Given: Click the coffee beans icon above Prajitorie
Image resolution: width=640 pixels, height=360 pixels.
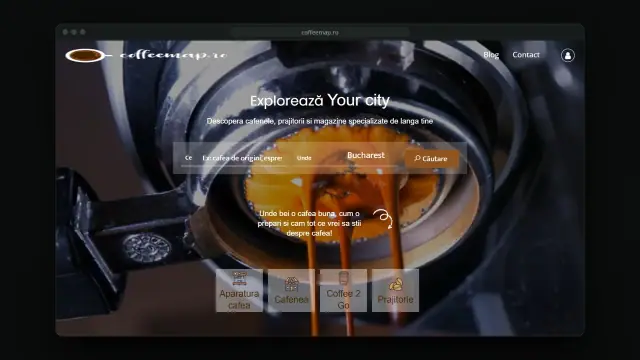Looking at the screenshot, I should point(396,284).
